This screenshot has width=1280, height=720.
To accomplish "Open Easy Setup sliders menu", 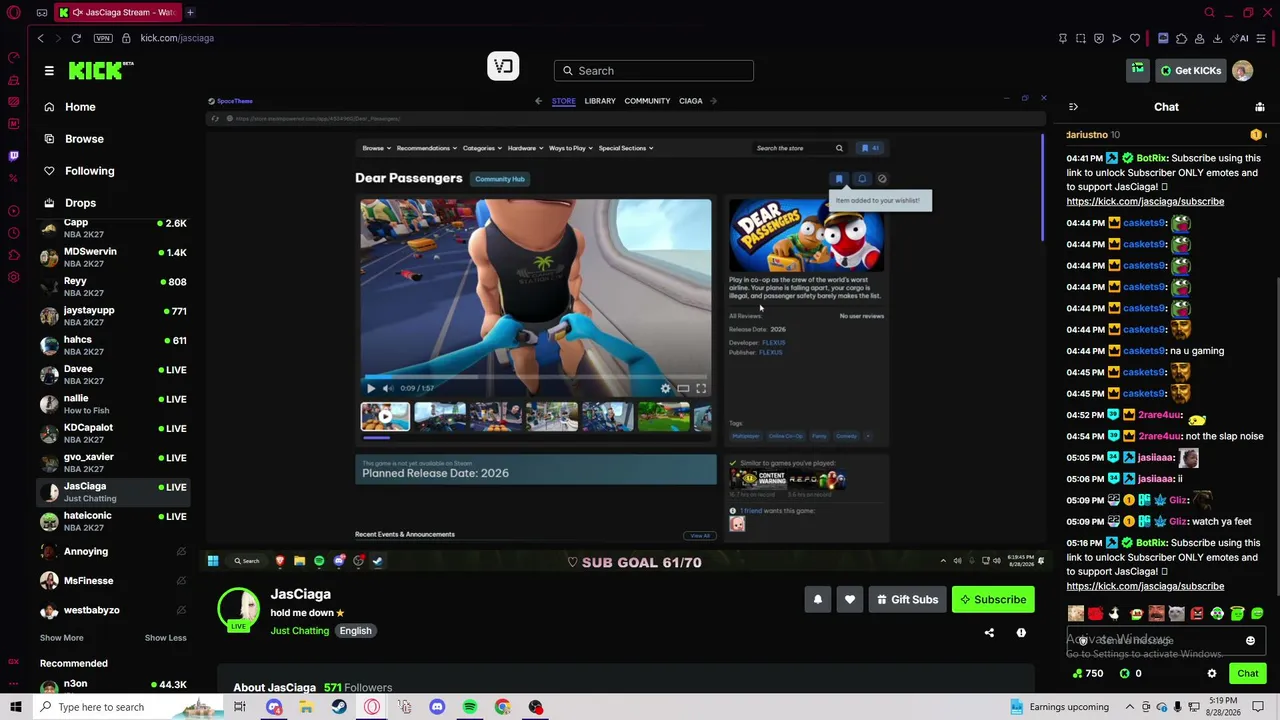I will tap(1261, 38).
